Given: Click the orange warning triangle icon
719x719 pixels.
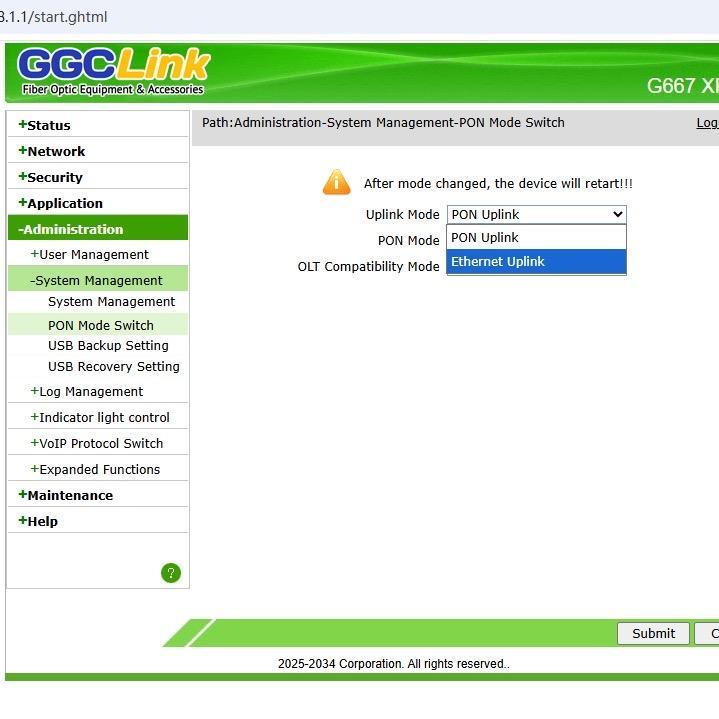Looking at the screenshot, I should pyautogui.click(x=337, y=182).
